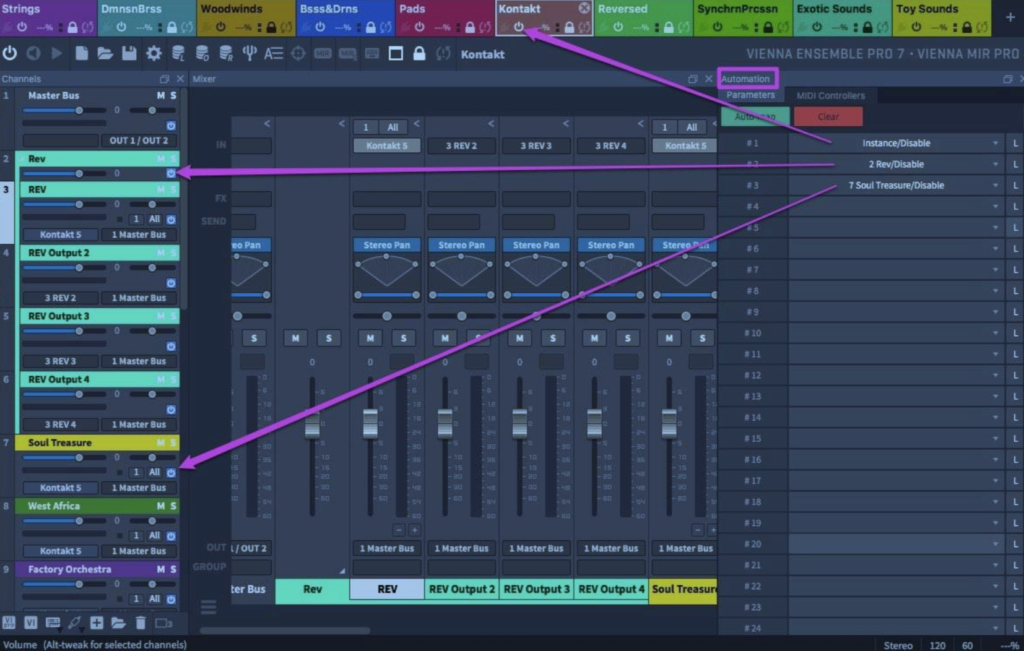Toggle Soul Treasure channel power button
Viewport: 1024px width, 651px height.
click(171, 472)
